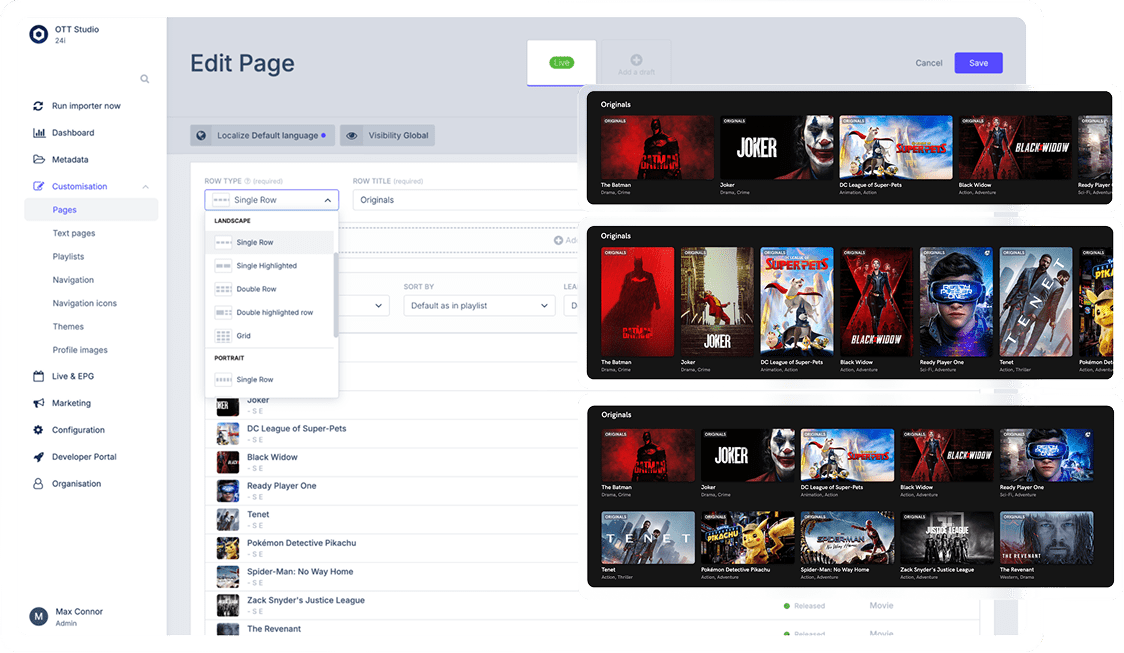Click Tenet portrait poster in middle preview

point(1036,302)
